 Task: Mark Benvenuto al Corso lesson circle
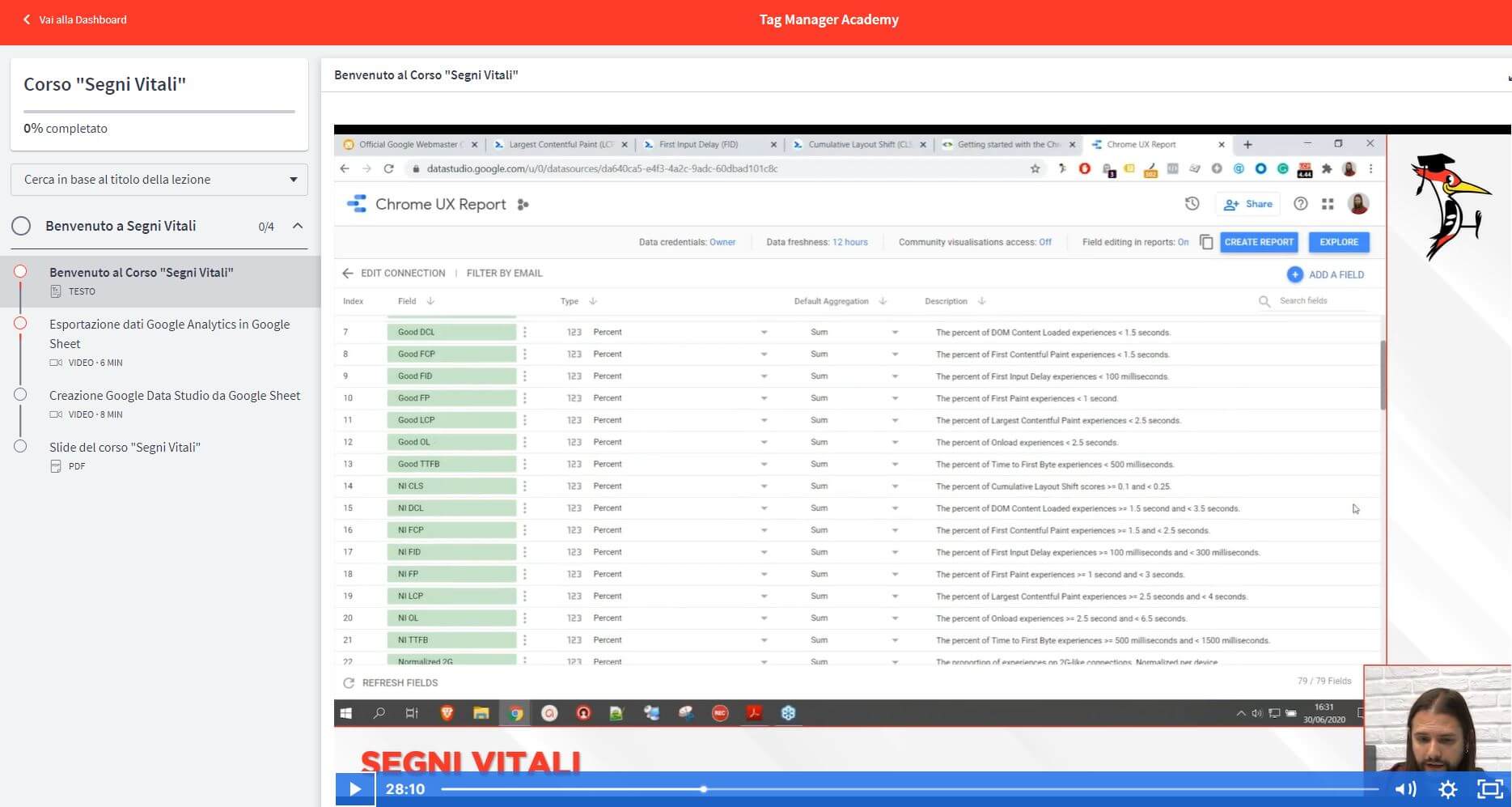20,271
